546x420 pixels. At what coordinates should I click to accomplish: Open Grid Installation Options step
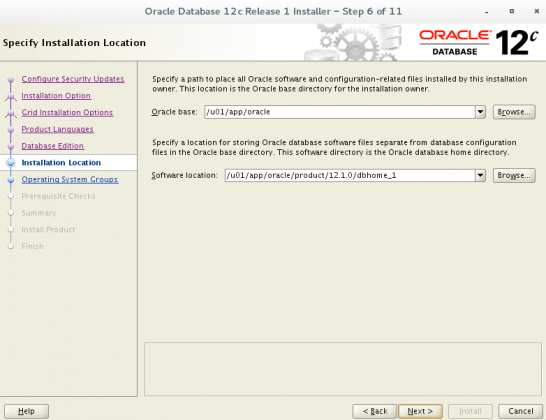tap(67, 112)
